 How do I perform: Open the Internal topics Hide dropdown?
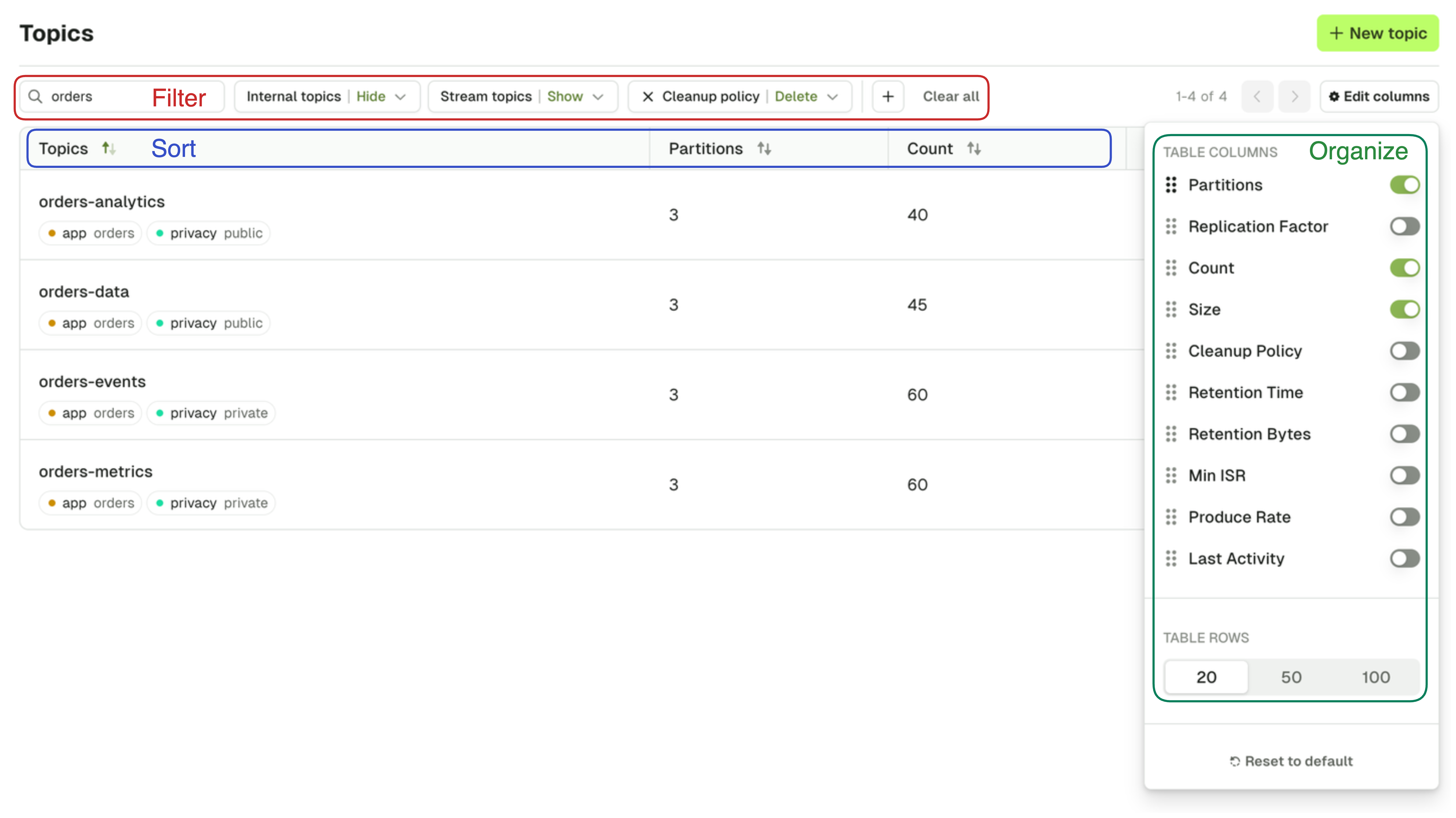[x=327, y=97]
